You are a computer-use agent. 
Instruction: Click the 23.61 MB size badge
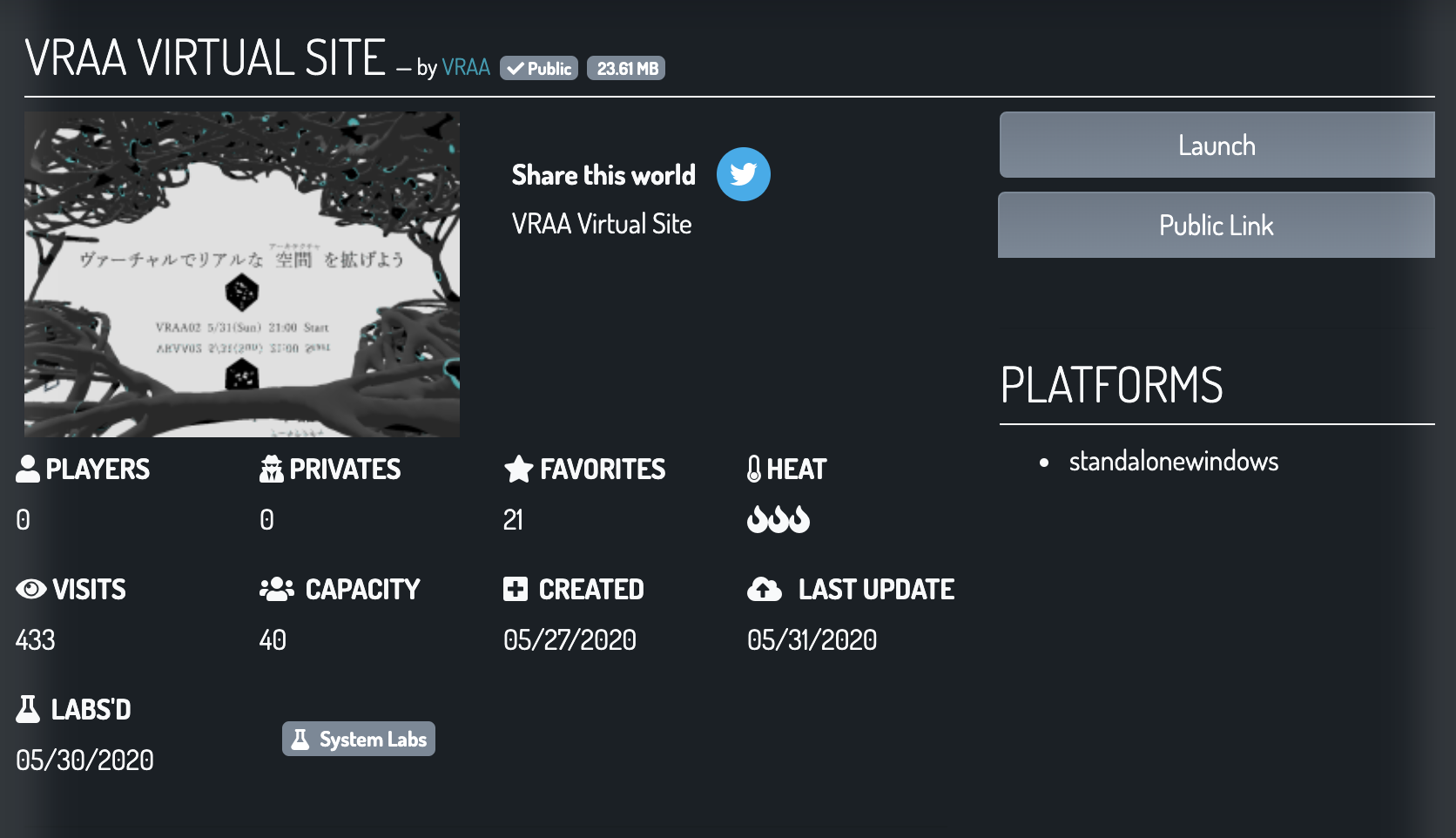pos(626,69)
